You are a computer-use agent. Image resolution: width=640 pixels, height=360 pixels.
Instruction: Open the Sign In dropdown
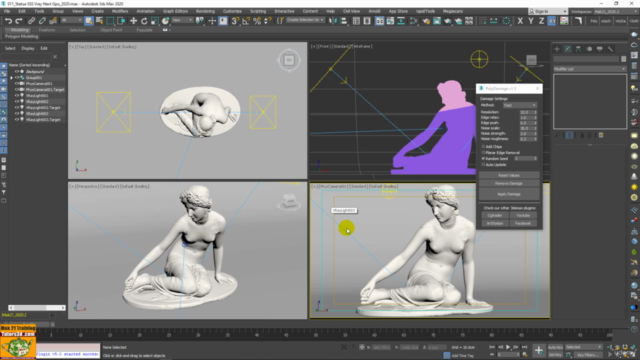tap(548, 11)
